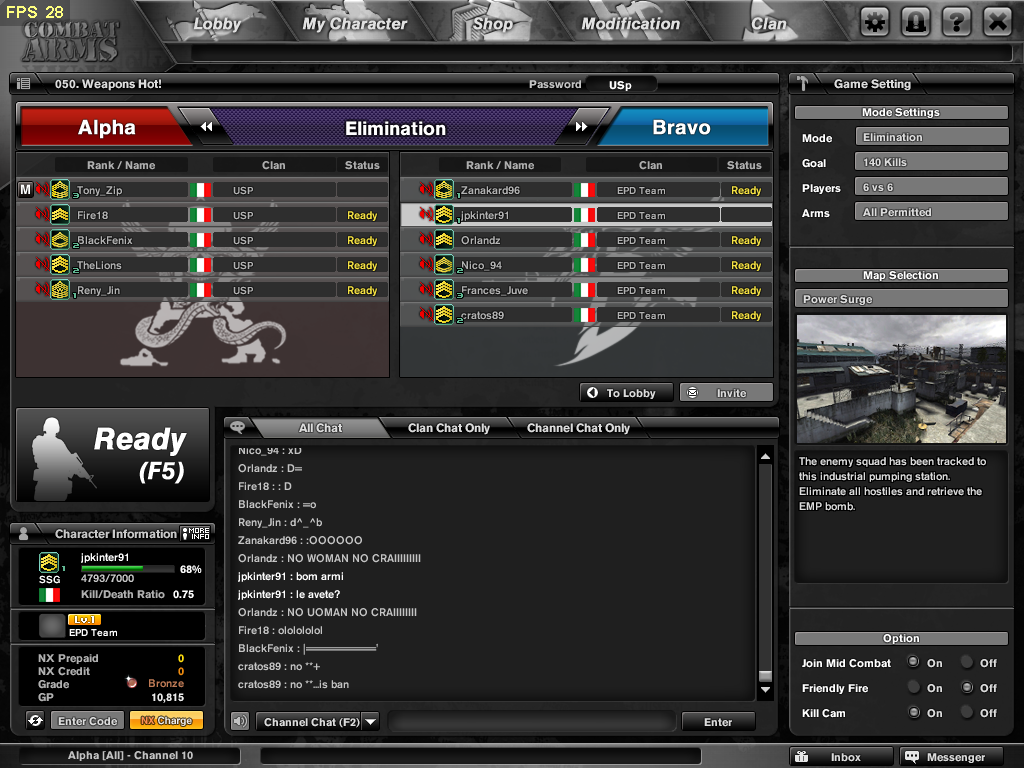Click the SSG rank badge in Character Information
Screen dimensions: 1024x768
coord(49,562)
